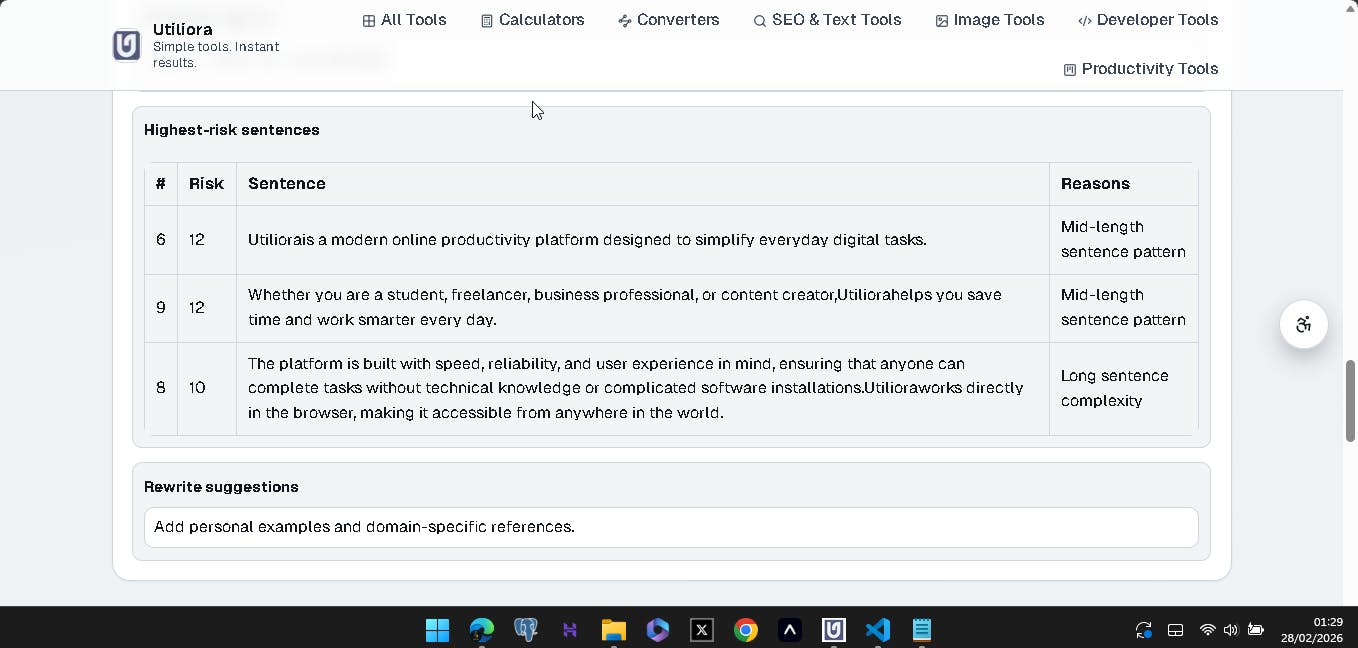Click the 'Add personal examples' suggestion box
This screenshot has height=648, width=1358.
click(671, 527)
